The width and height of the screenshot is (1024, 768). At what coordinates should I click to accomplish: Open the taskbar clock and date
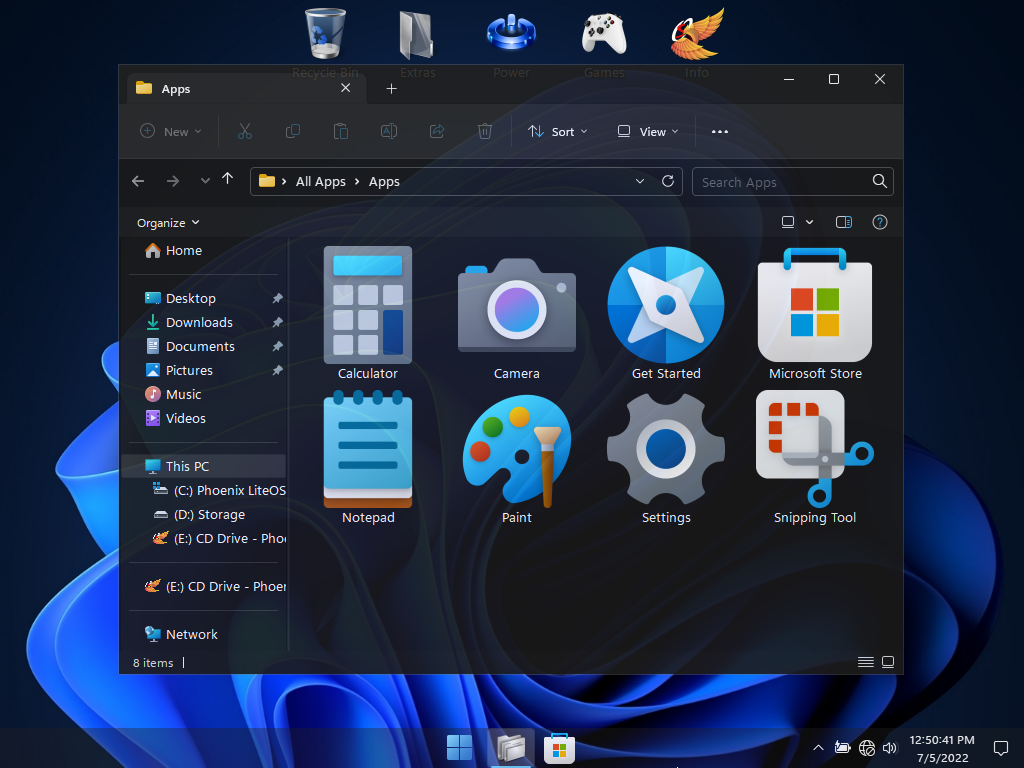(x=942, y=748)
